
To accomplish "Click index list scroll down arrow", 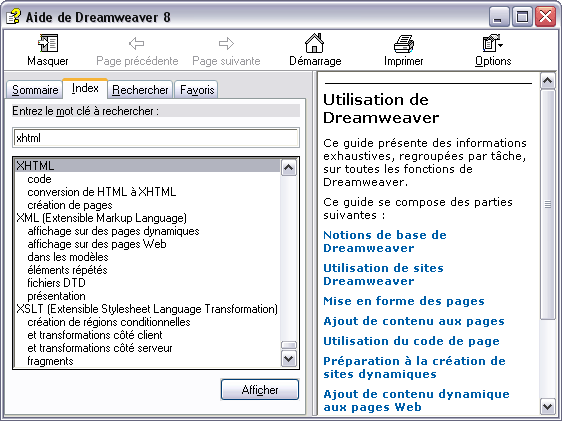I will (289, 358).
